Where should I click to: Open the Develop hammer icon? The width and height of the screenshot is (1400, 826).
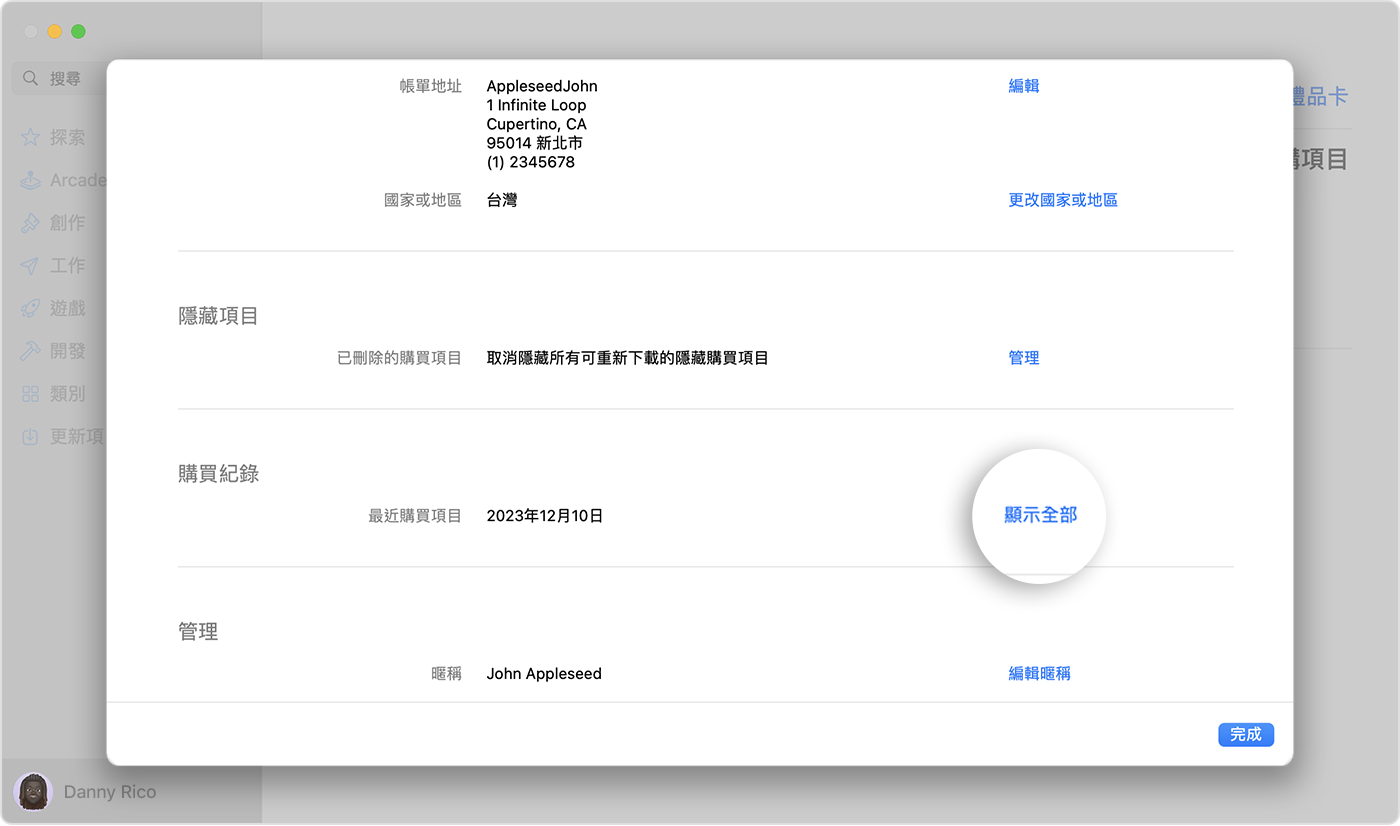click(31, 351)
